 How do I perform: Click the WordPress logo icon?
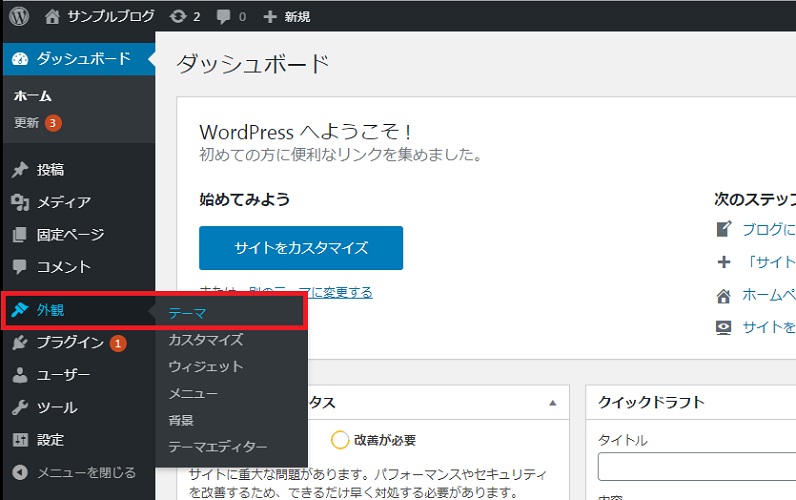[x=19, y=16]
